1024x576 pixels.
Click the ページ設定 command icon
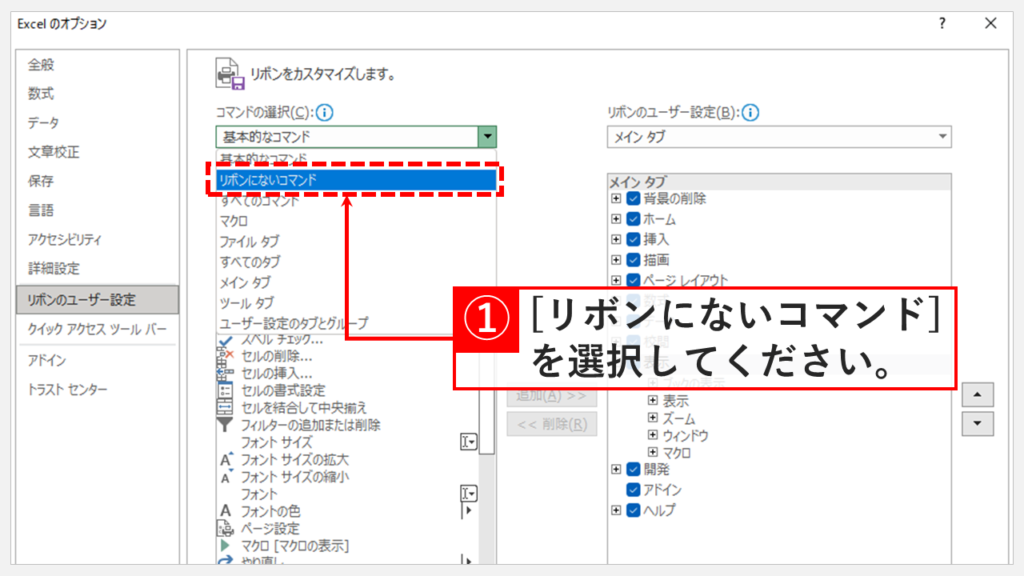(x=225, y=528)
